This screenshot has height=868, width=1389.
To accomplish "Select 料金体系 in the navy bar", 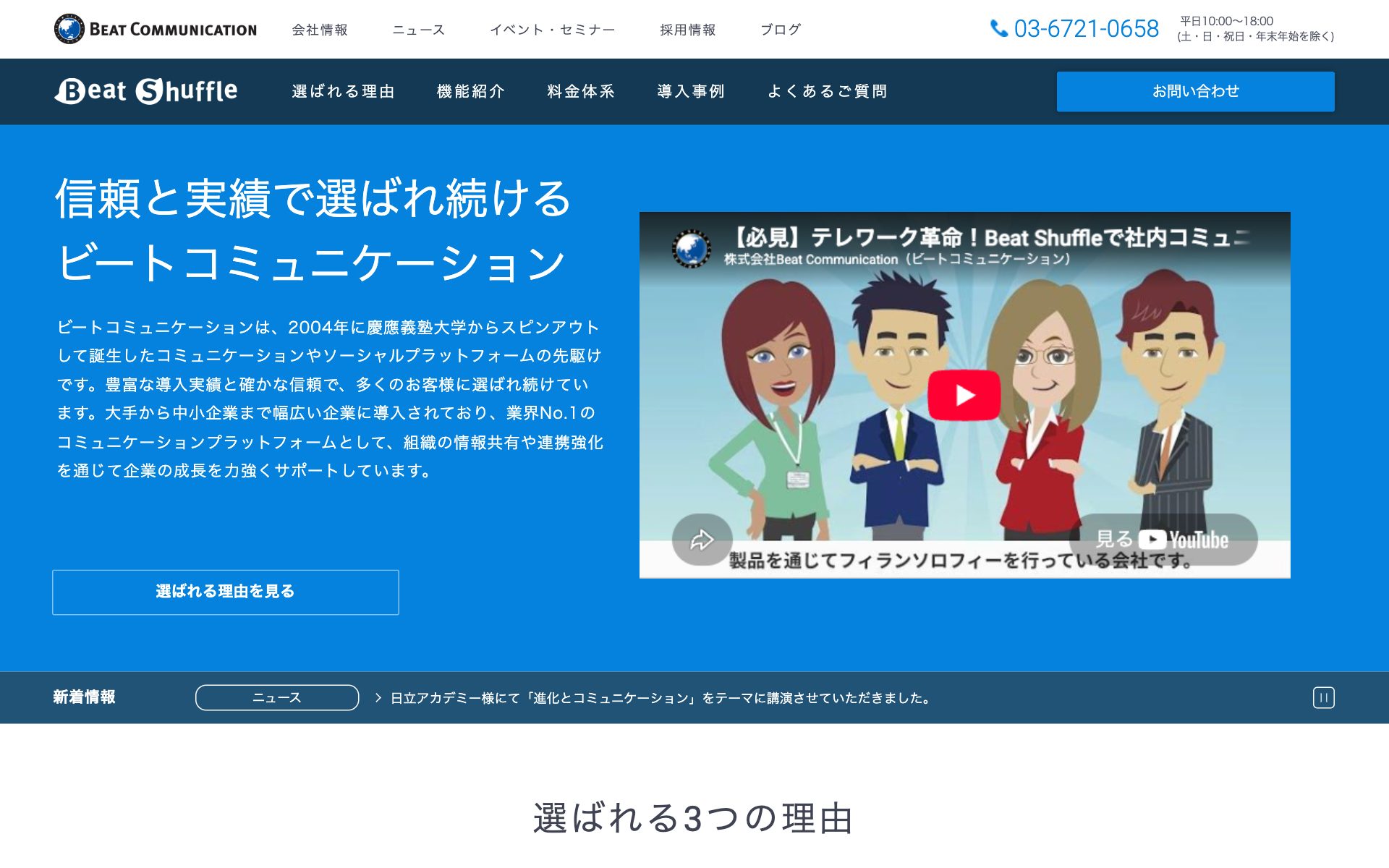I will click(x=581, y=91).
